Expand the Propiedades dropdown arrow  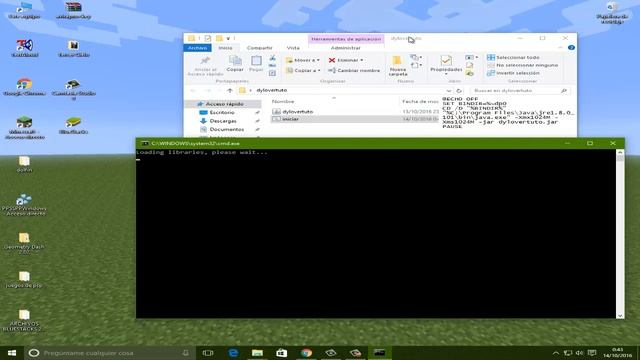pos(446,74)
